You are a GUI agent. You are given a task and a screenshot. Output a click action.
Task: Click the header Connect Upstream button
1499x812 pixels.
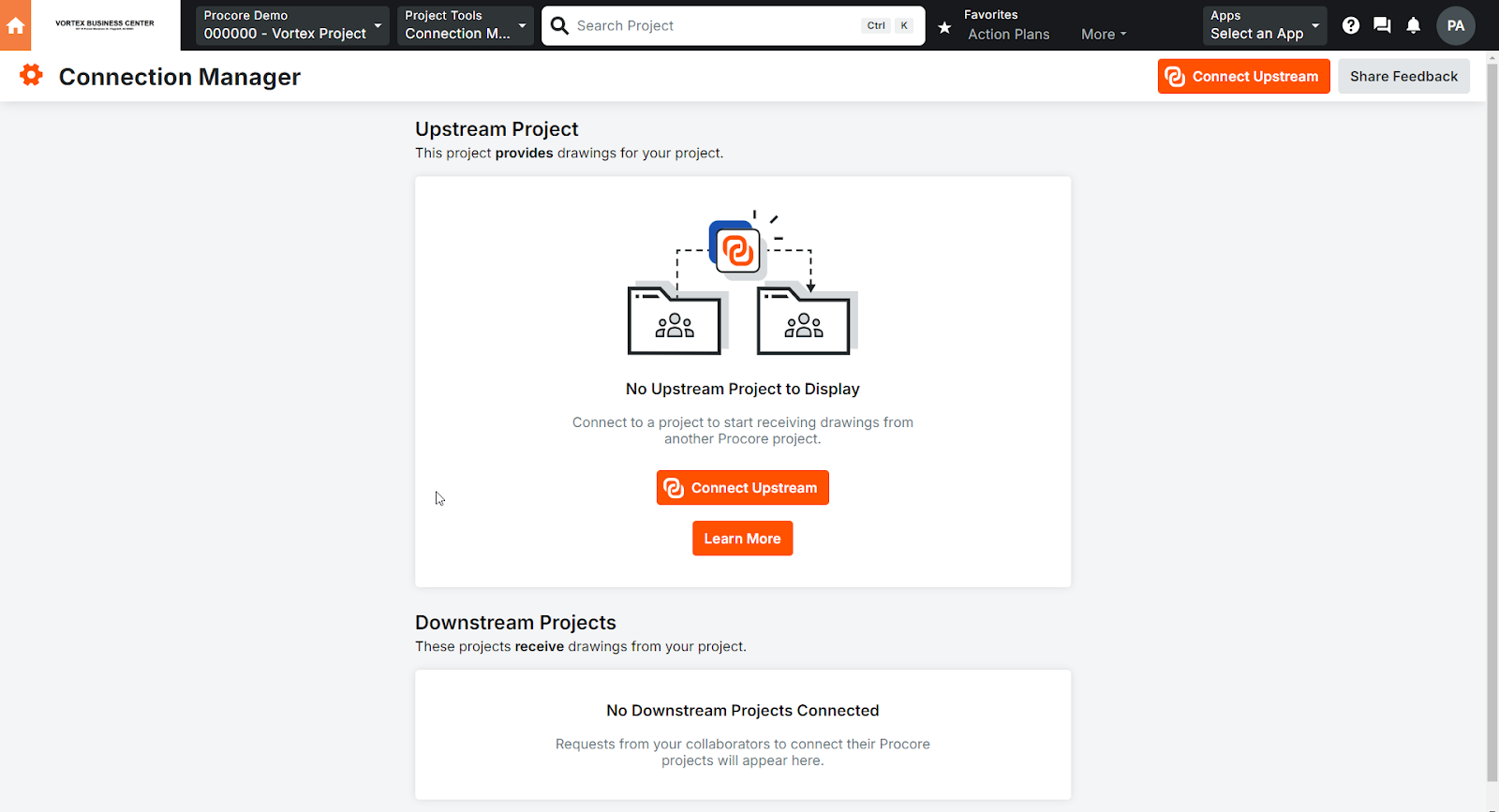tap(1243, 76)
